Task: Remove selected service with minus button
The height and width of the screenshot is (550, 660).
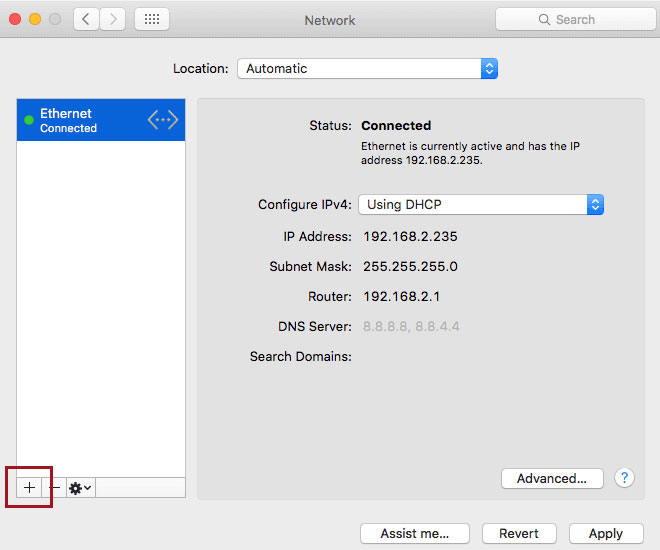Action: coord(55,487)
